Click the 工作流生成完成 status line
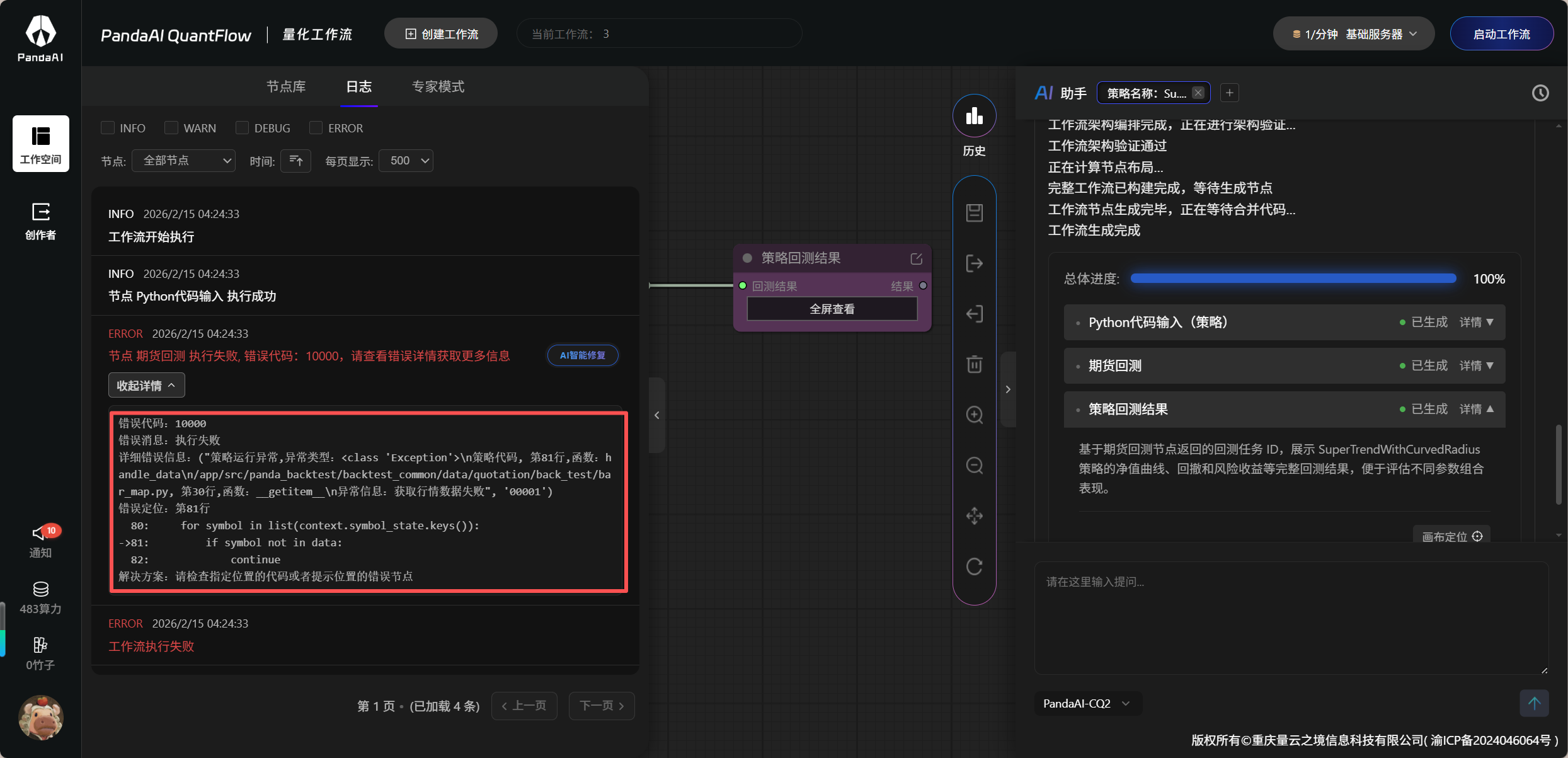1568x758 pixels. click(1094, 231)
